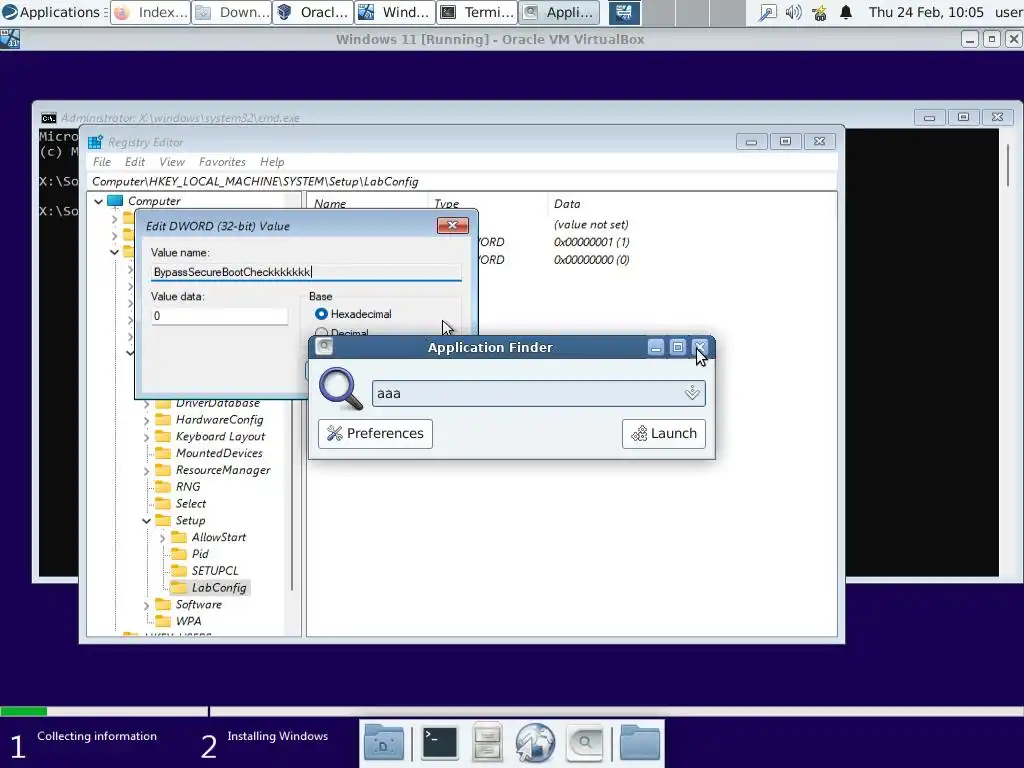Click Launch in Application Finder
Viewport: 1024px width, 768px height.
[x=664, y=434]
